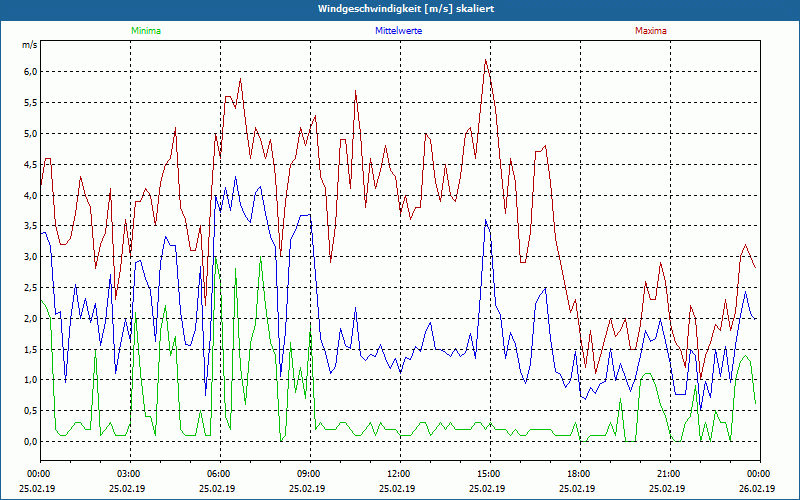
Task: Click the 03:00 time axis label
Action: point(129,474)
